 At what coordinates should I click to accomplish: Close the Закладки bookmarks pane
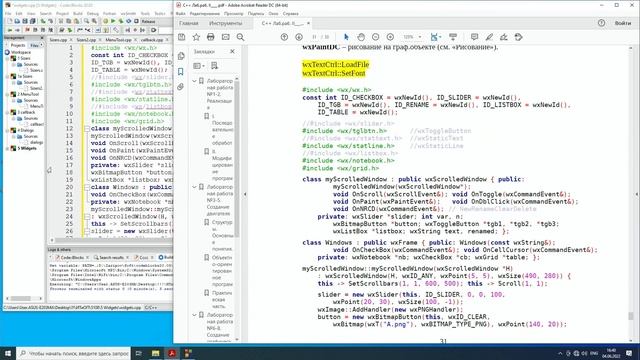click(x=232, y=51)
